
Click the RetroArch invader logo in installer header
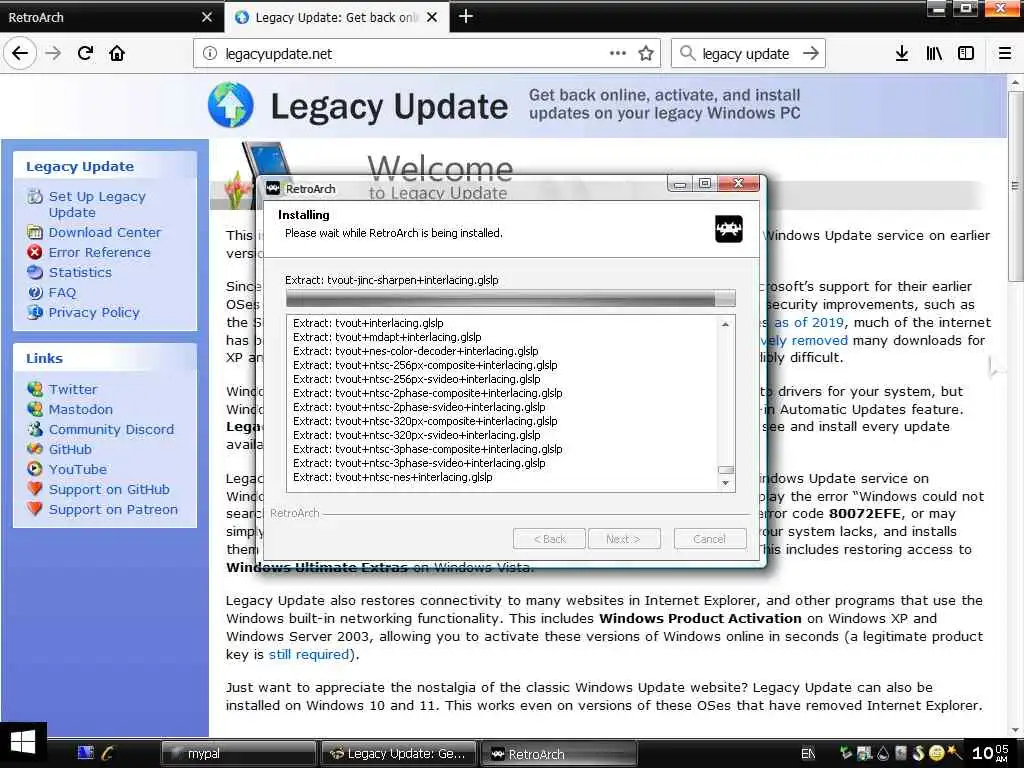pyautogui.click(x=729, y=229)
